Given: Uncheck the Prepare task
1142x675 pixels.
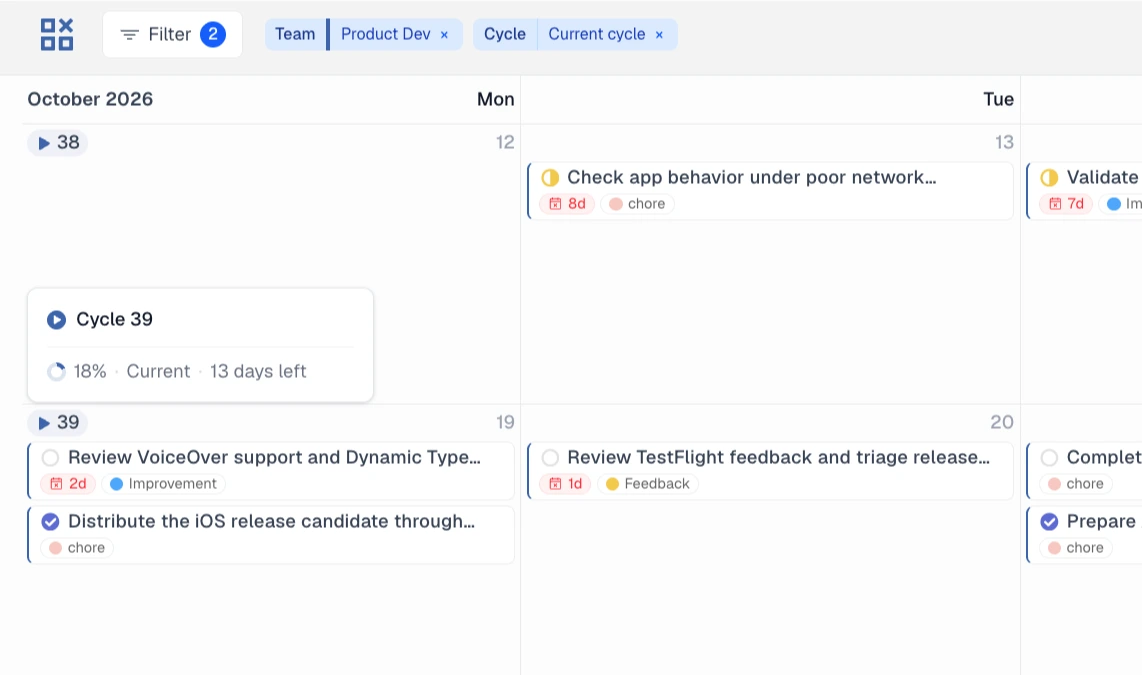Looking at the screenshot, I should coord(1050,521).
